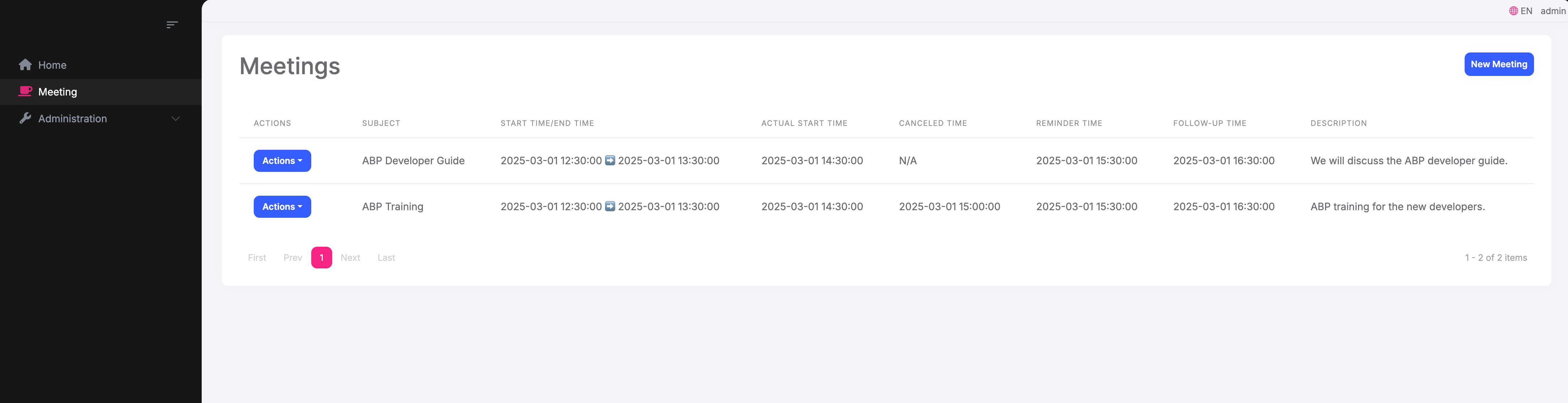Go to page 1 in pagination

321,258
